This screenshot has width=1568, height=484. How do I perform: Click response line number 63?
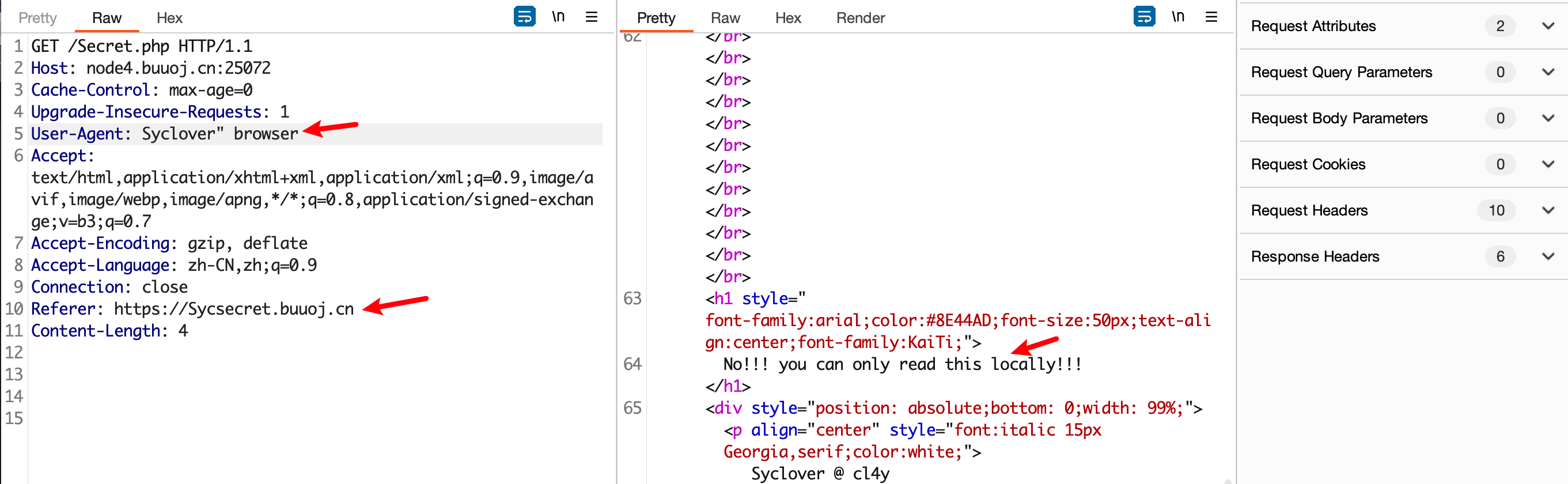(632, 298)
